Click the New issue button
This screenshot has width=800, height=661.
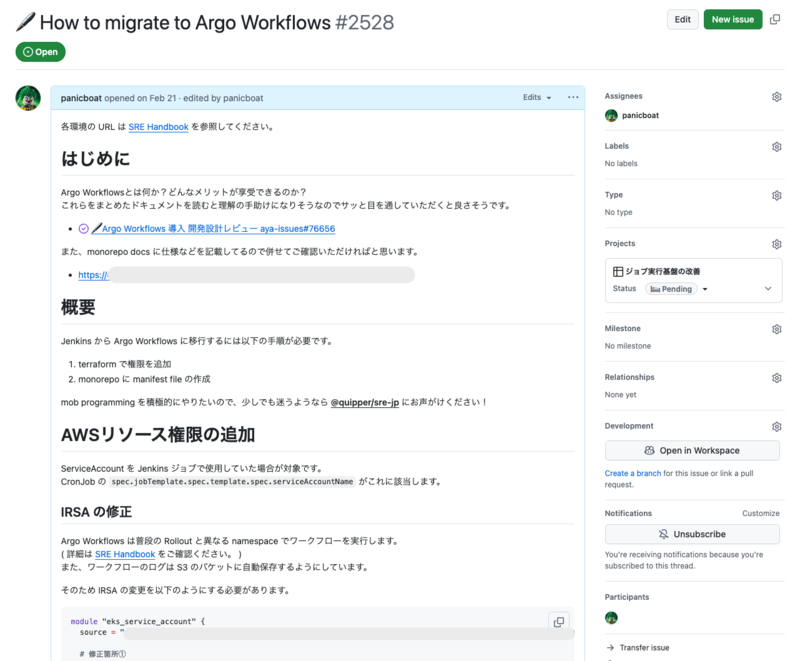pyautogui.click(x=733, y=19)
